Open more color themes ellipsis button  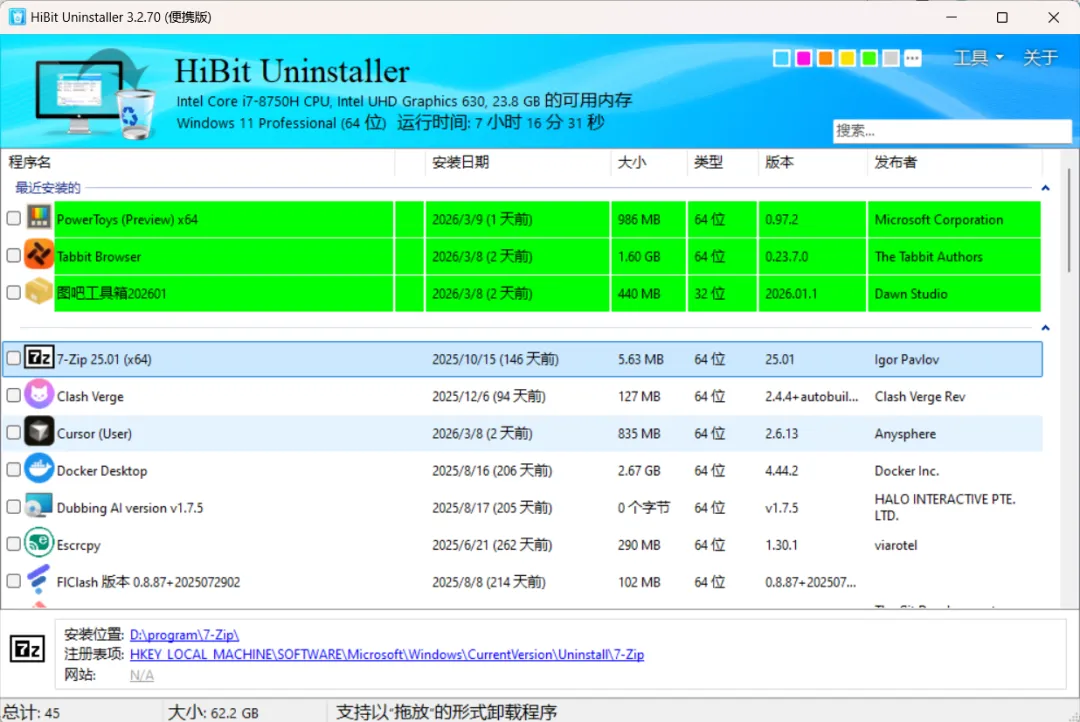[913, 59]
